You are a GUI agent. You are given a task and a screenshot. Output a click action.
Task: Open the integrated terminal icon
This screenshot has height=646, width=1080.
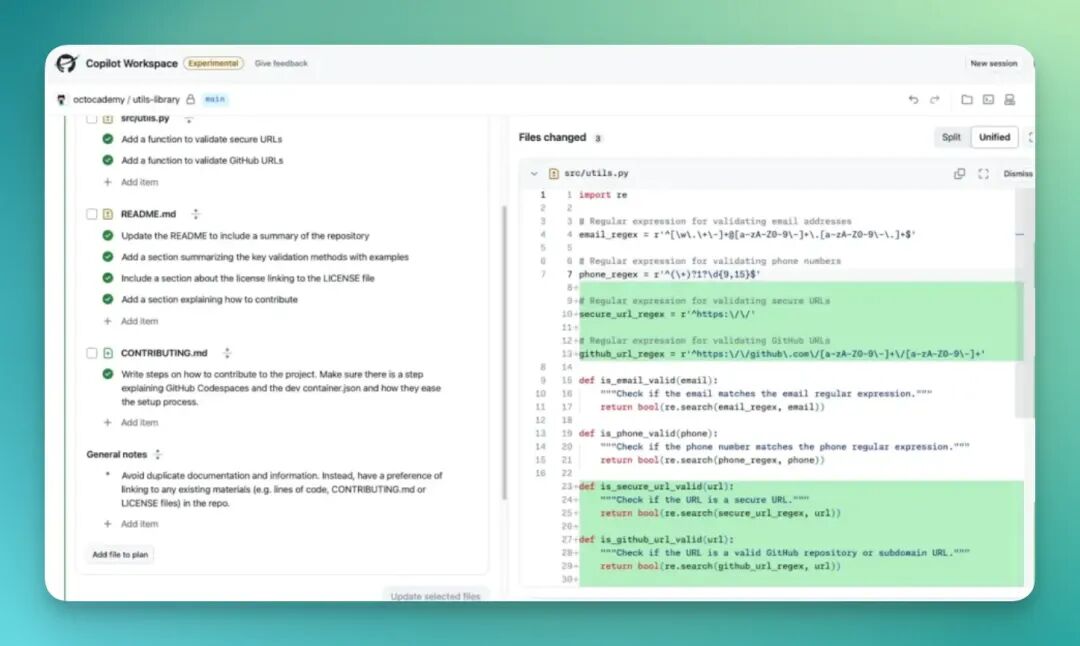[x=988, y=99]
